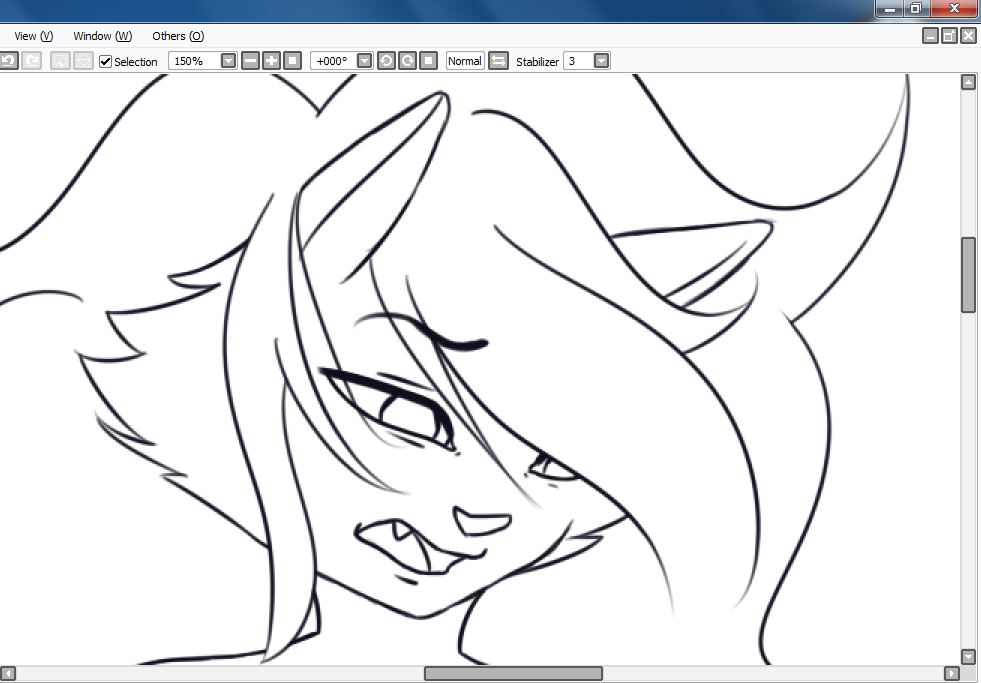Toggle the Selection checkbox

106,62
